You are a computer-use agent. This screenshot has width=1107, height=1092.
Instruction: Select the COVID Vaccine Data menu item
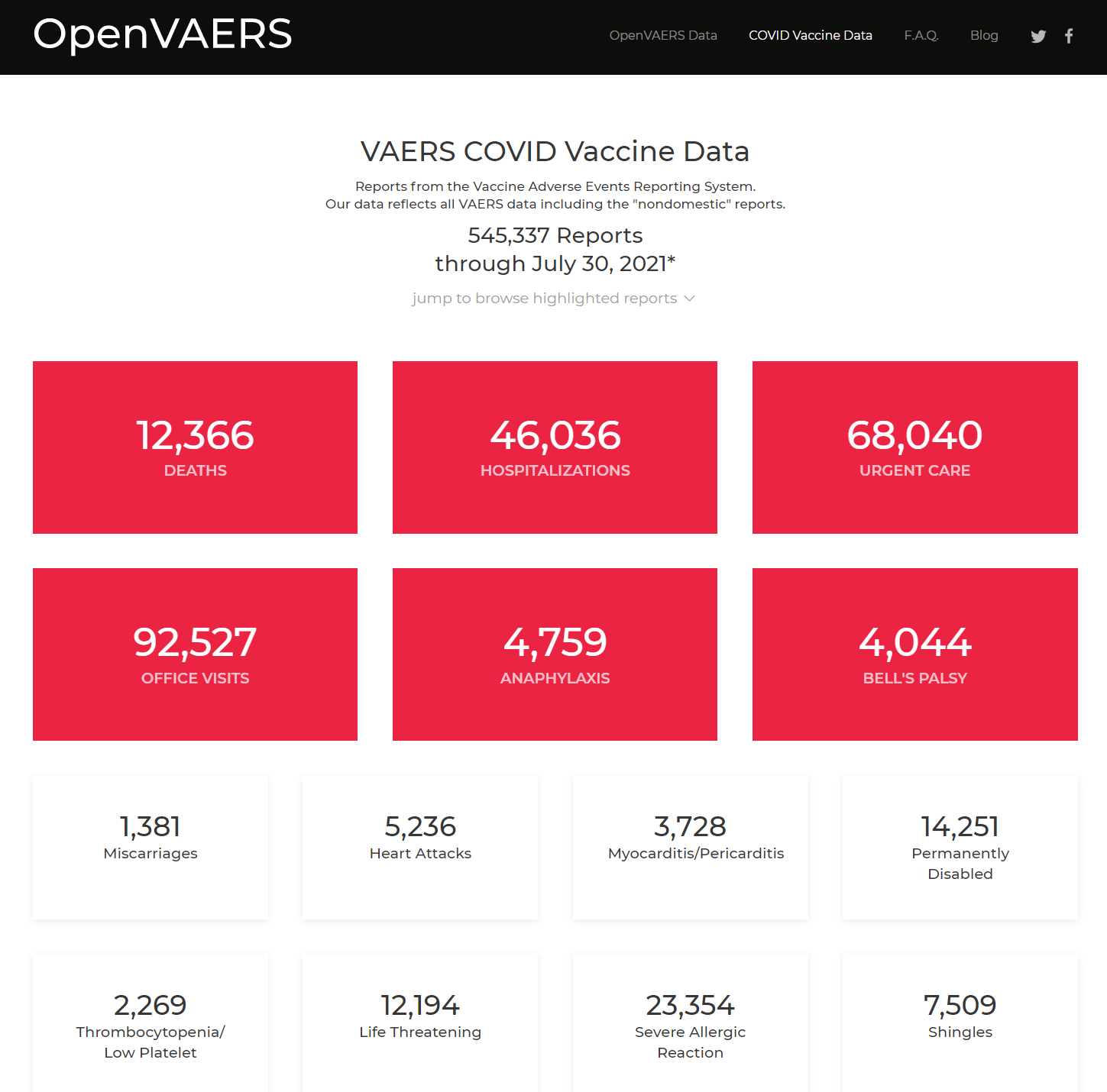(811, 35)
